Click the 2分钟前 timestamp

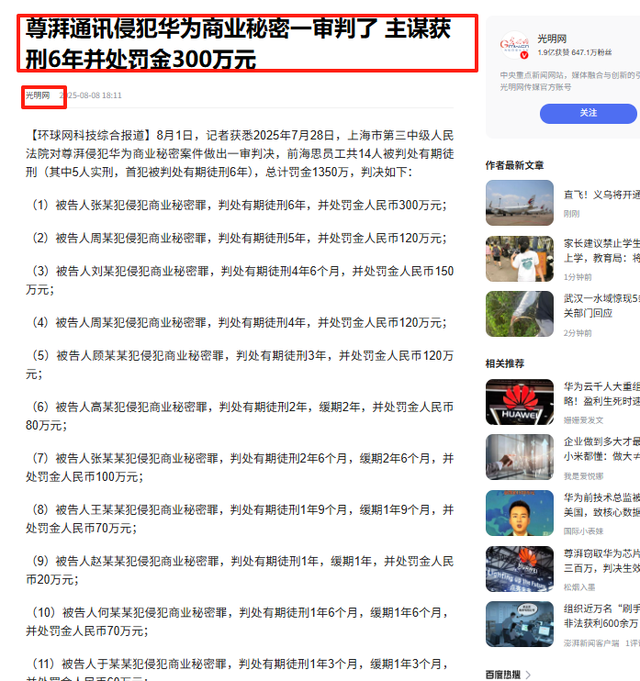577,333
